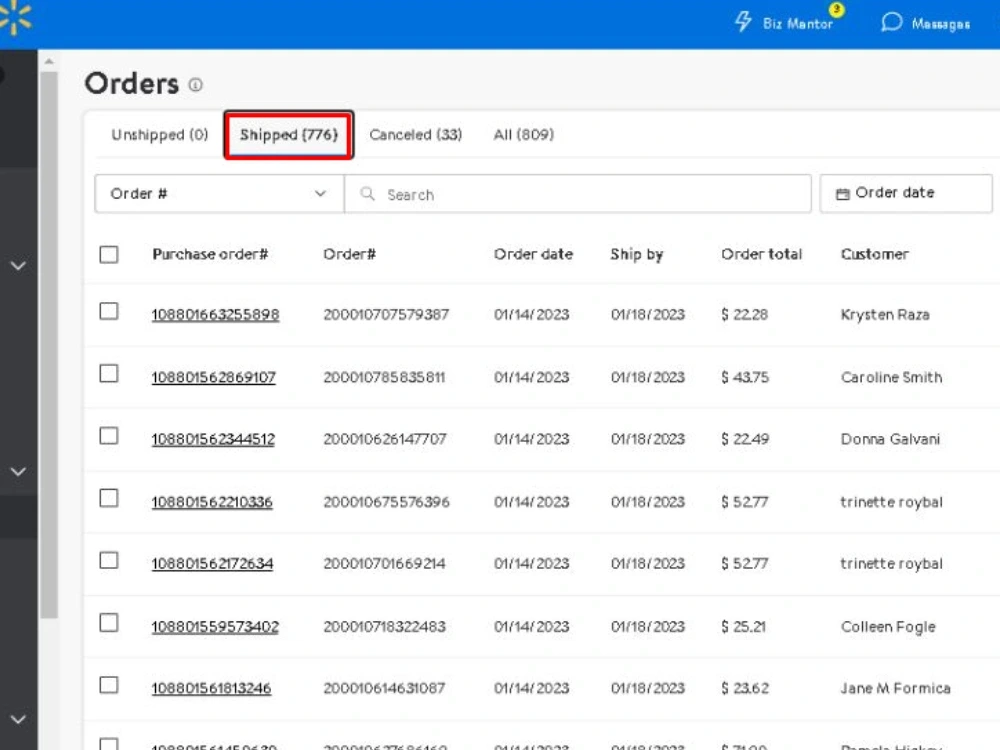Open purchase order 108801559573402

click(215, 627)
